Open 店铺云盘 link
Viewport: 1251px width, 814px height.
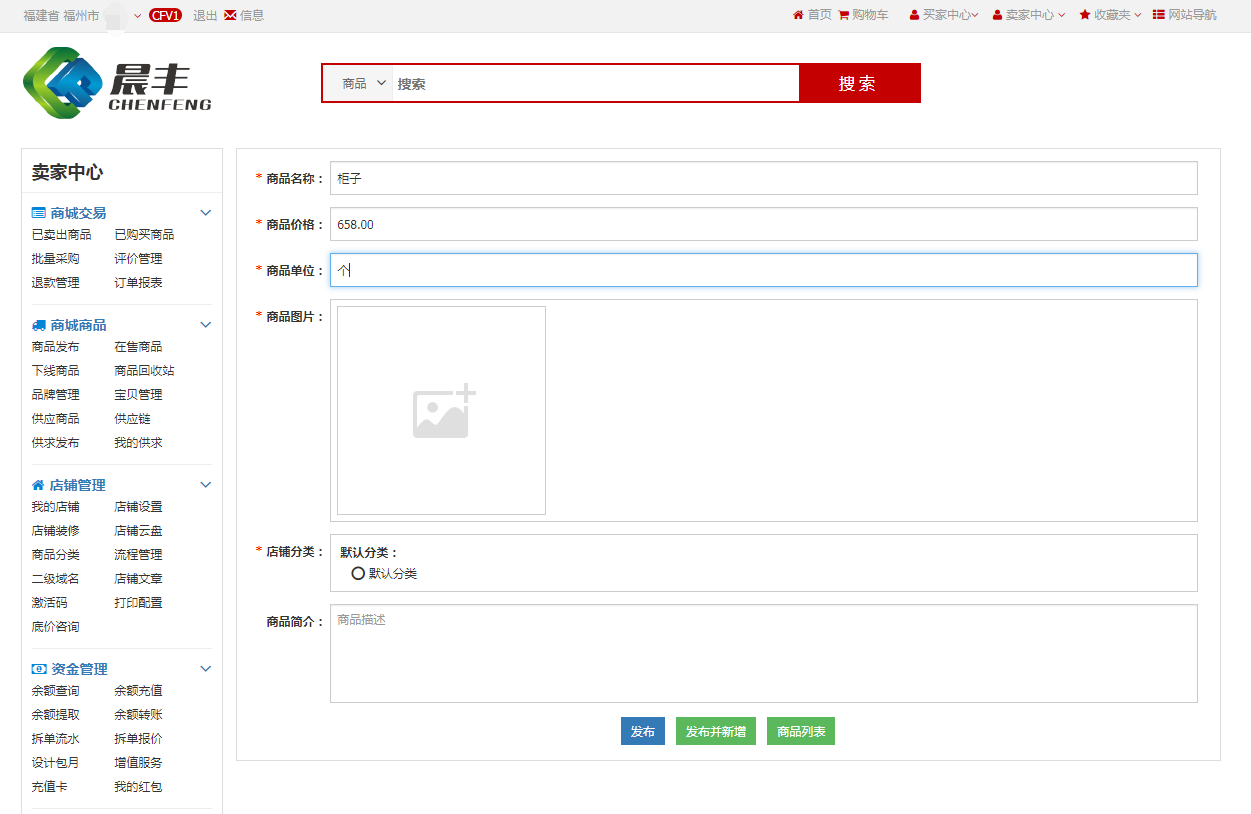pos(138,531)
